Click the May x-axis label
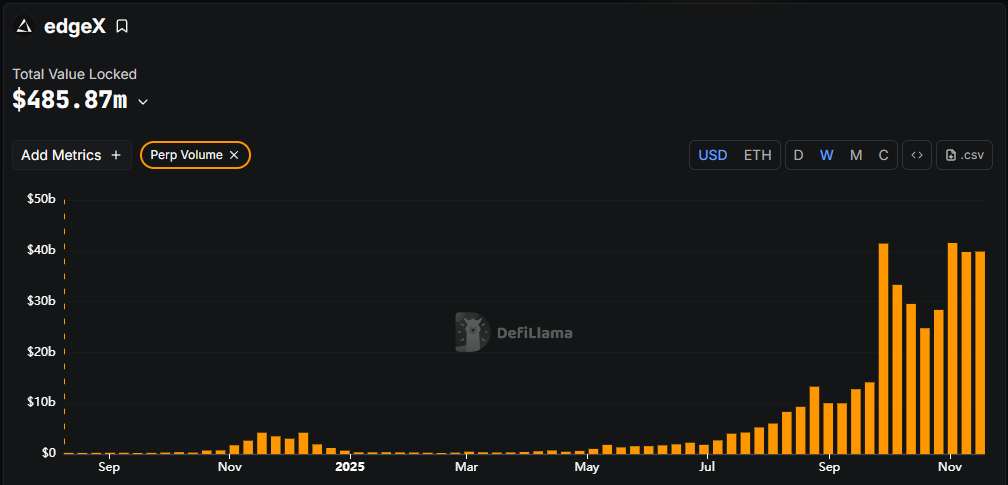 [586, 466]
